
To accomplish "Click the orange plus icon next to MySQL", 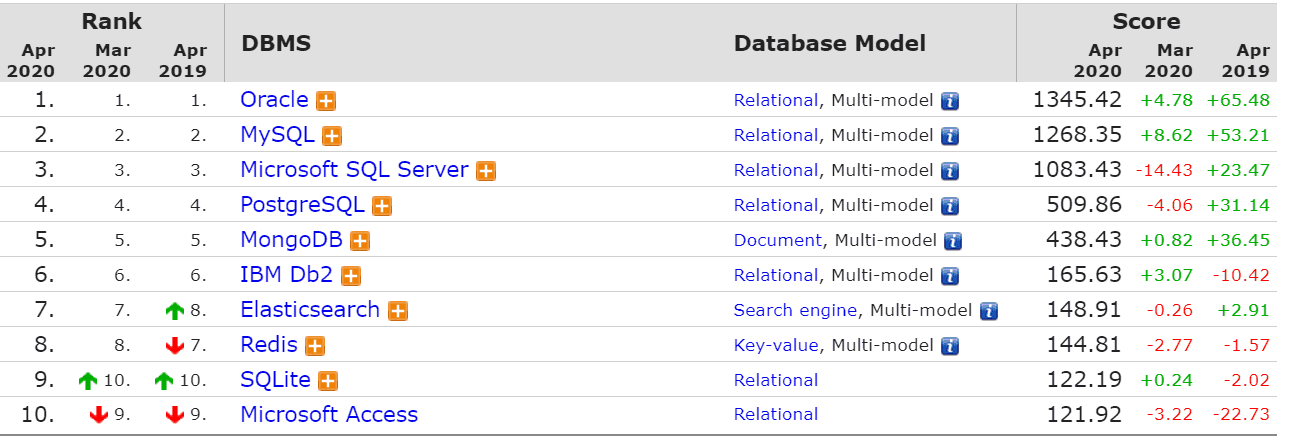I will tap(332, 136).
